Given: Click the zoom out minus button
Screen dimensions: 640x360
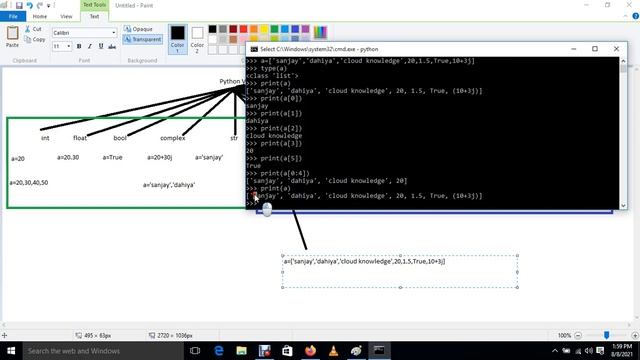Looking at the screenshot, I should point(578,336).
